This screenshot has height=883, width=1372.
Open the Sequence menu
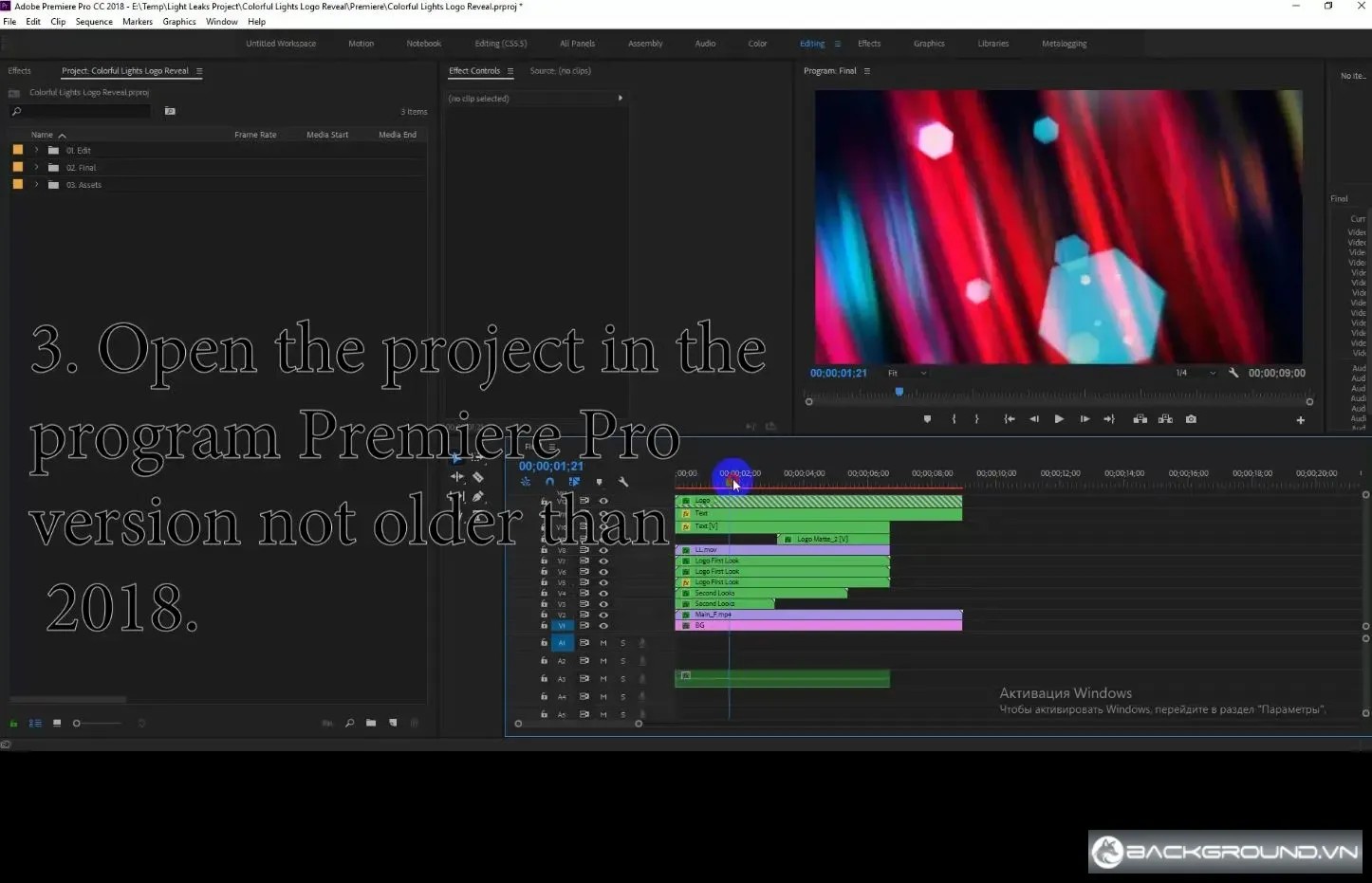(94, 22)
